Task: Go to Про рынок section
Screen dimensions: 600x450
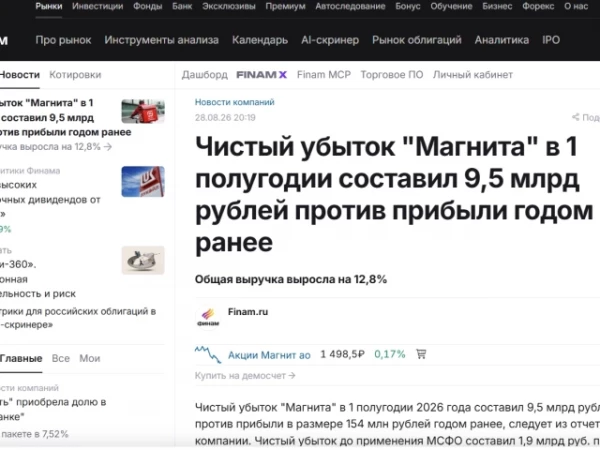Action: click(x=63, y=40)
